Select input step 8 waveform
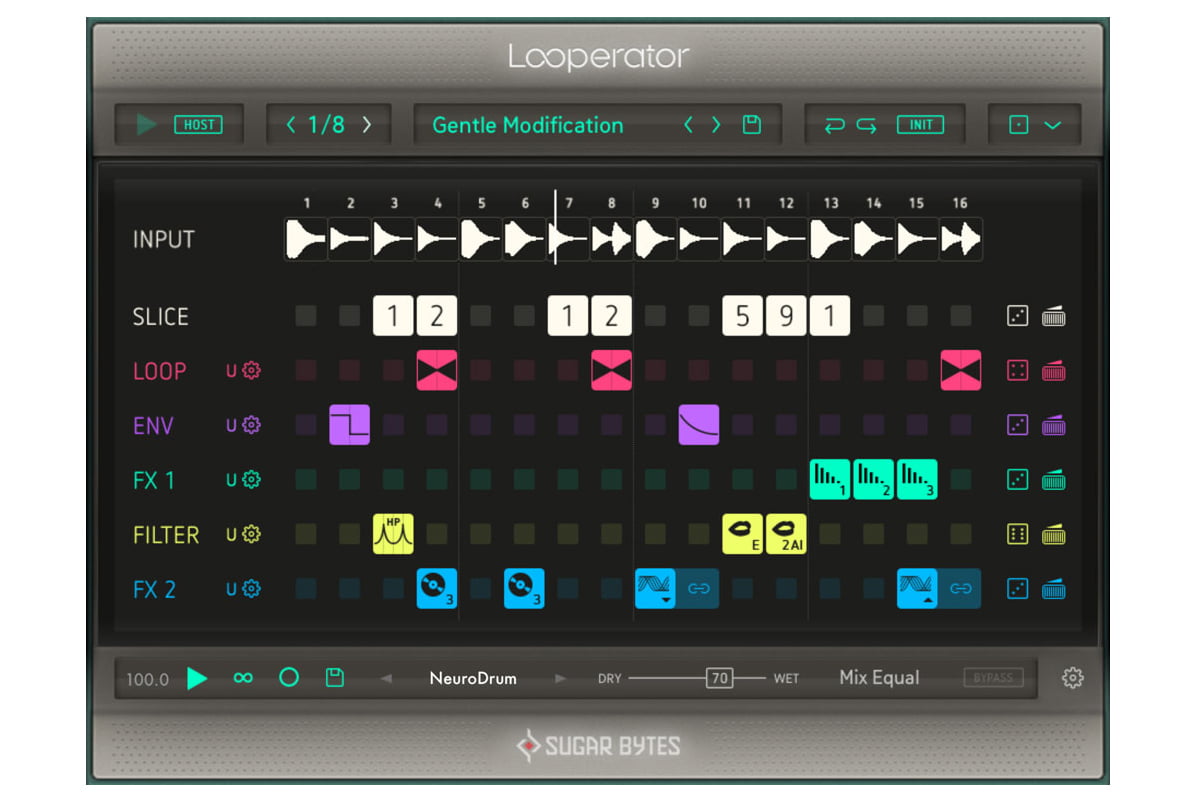This screenshot has width=1200, height=800. pos(612,240)
